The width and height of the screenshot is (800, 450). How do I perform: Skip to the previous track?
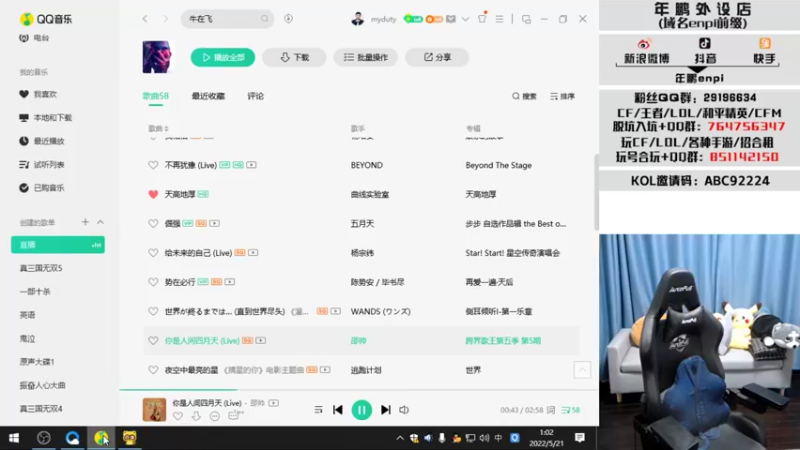[338, 410]
